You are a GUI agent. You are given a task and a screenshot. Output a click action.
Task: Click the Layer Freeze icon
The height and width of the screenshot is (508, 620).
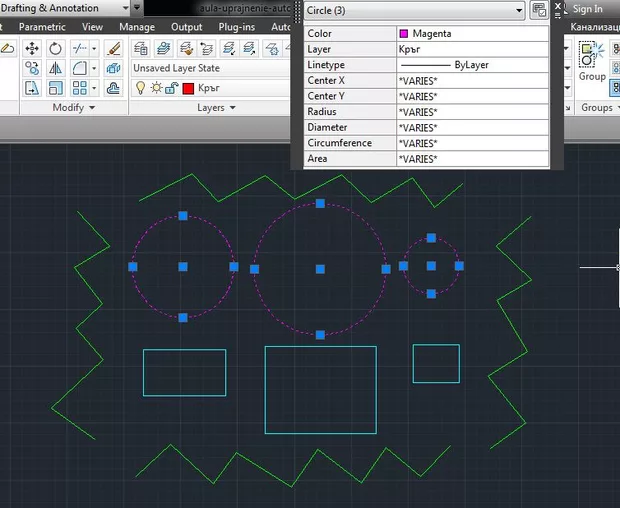click(x=272, y=49)
